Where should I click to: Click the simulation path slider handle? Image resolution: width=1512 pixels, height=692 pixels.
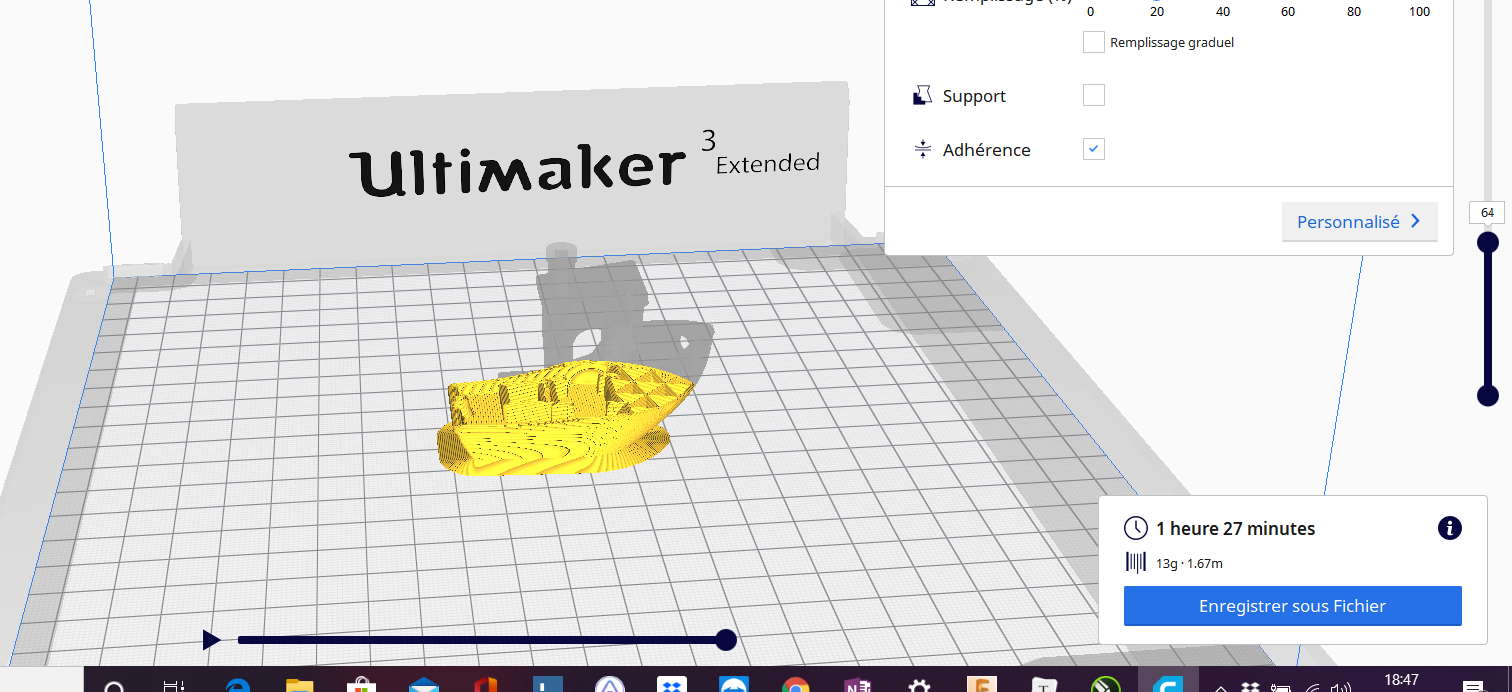727,640
